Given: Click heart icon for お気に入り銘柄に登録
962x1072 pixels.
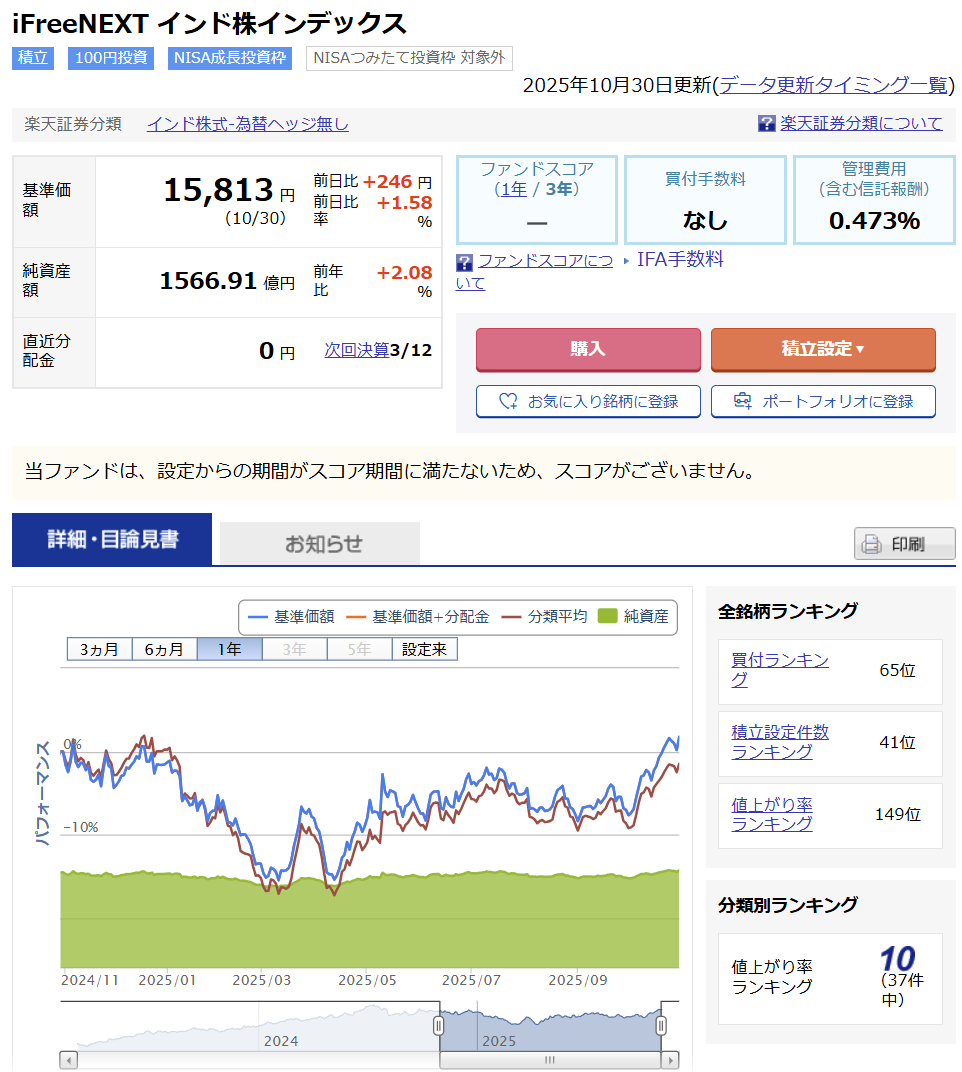Looking at the screenshot, I should coord(508,401).
